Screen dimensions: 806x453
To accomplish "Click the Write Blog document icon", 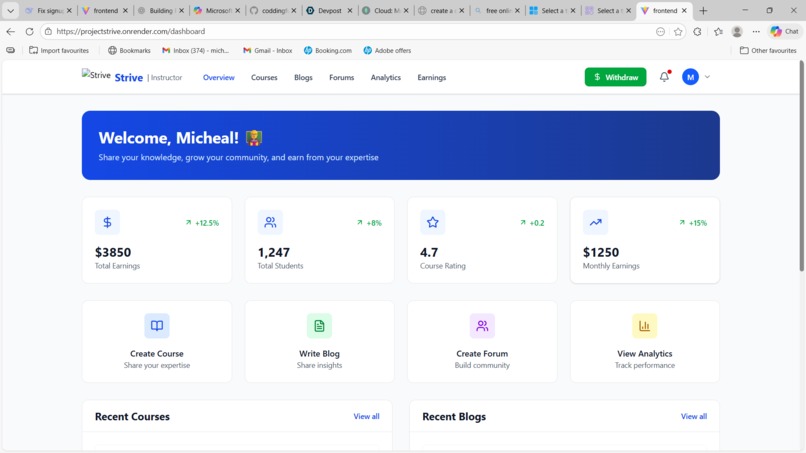I will [319, 325].
